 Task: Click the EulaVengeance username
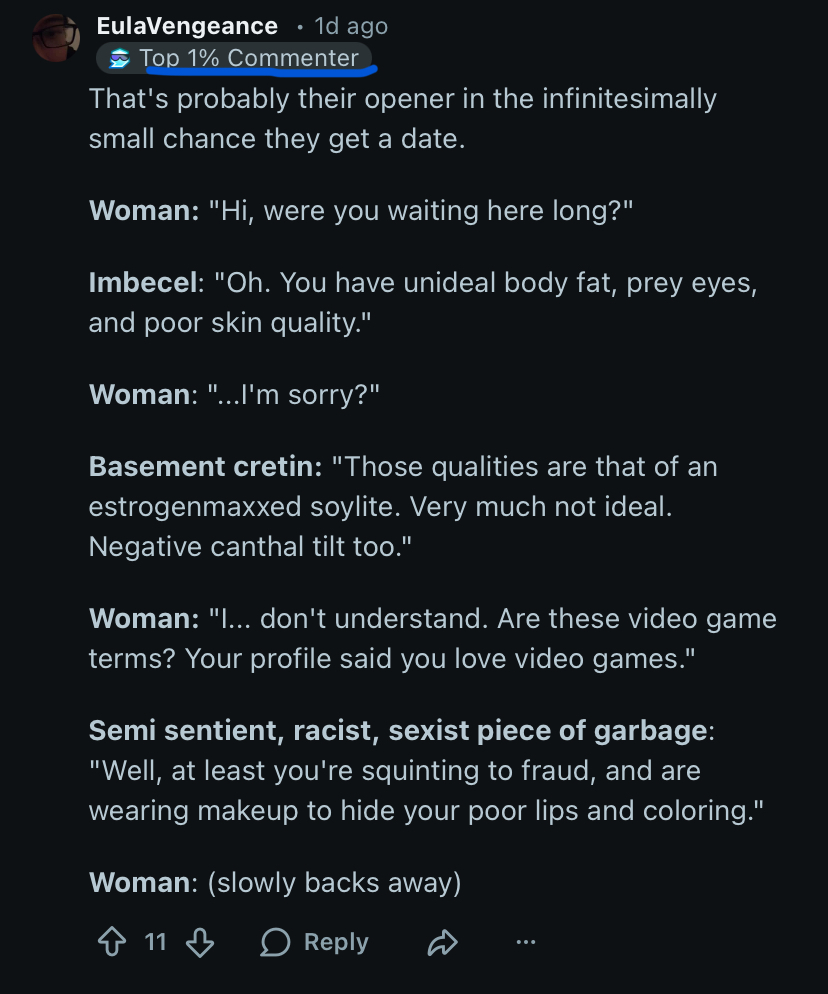pyautogui.click(x=187, y=26)
